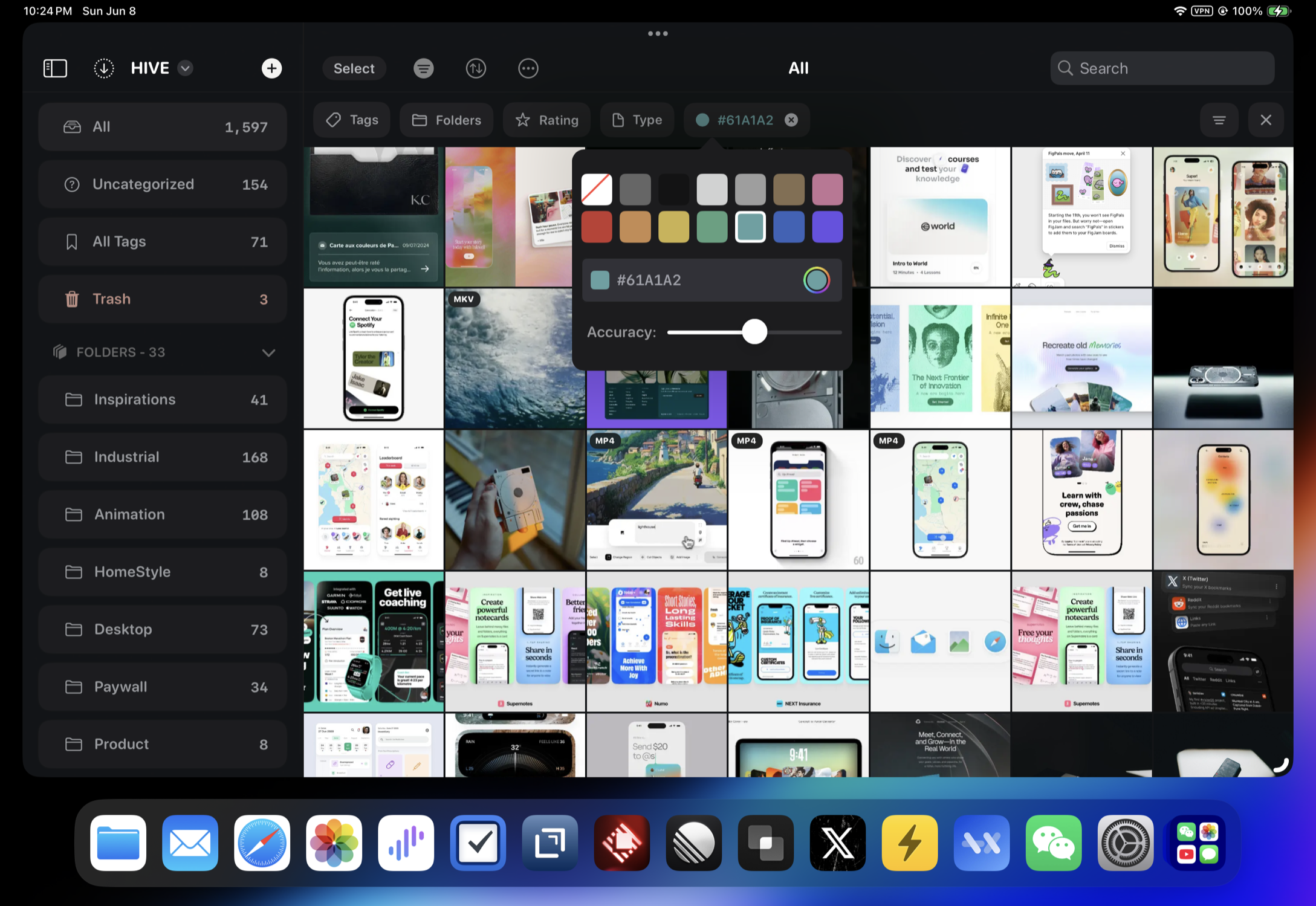Viewport: 1316px width, 906px height.
Task: Open Photos app in dock
Action: coord(334,843)
